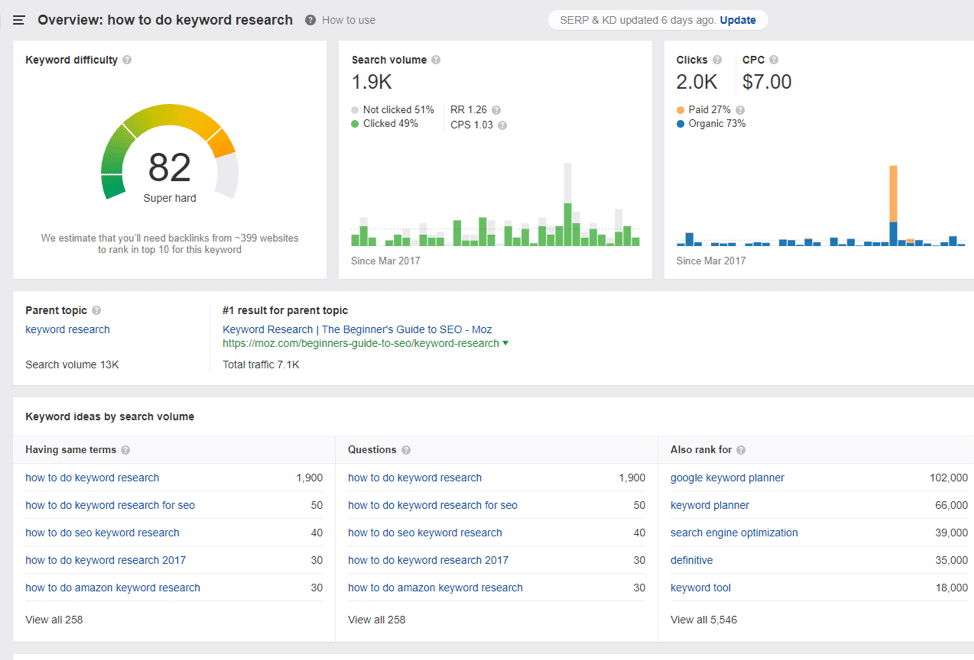This screenshot has width=974, height=660.
Task: Click help icon next to Clicks
Action: click(717, 60)
